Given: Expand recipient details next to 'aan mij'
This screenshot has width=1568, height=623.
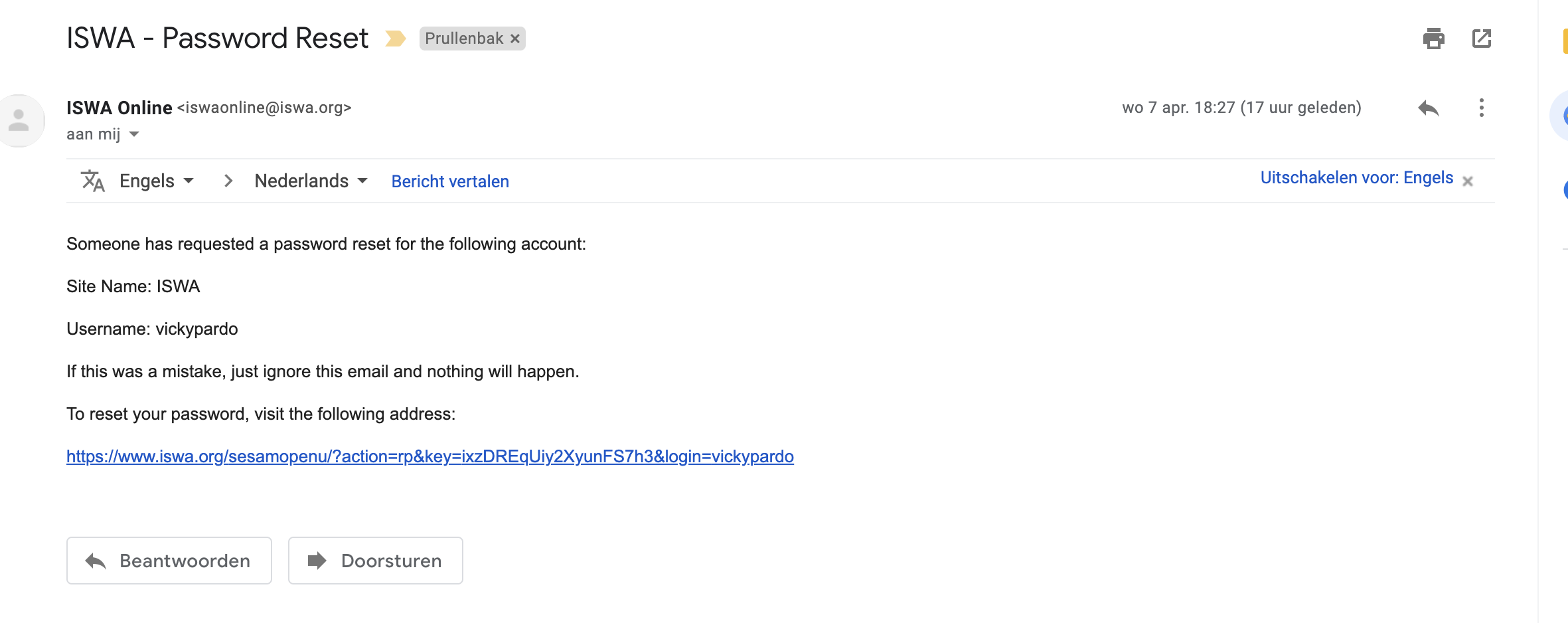Looking at the screenshot, I should [134, 134].
